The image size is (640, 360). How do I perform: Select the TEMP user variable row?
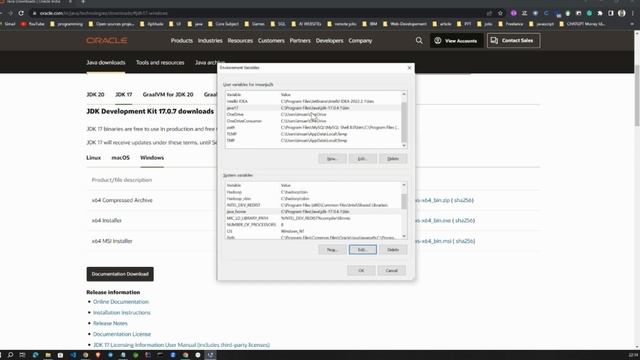pyautogui.click(x=313, y=134)
